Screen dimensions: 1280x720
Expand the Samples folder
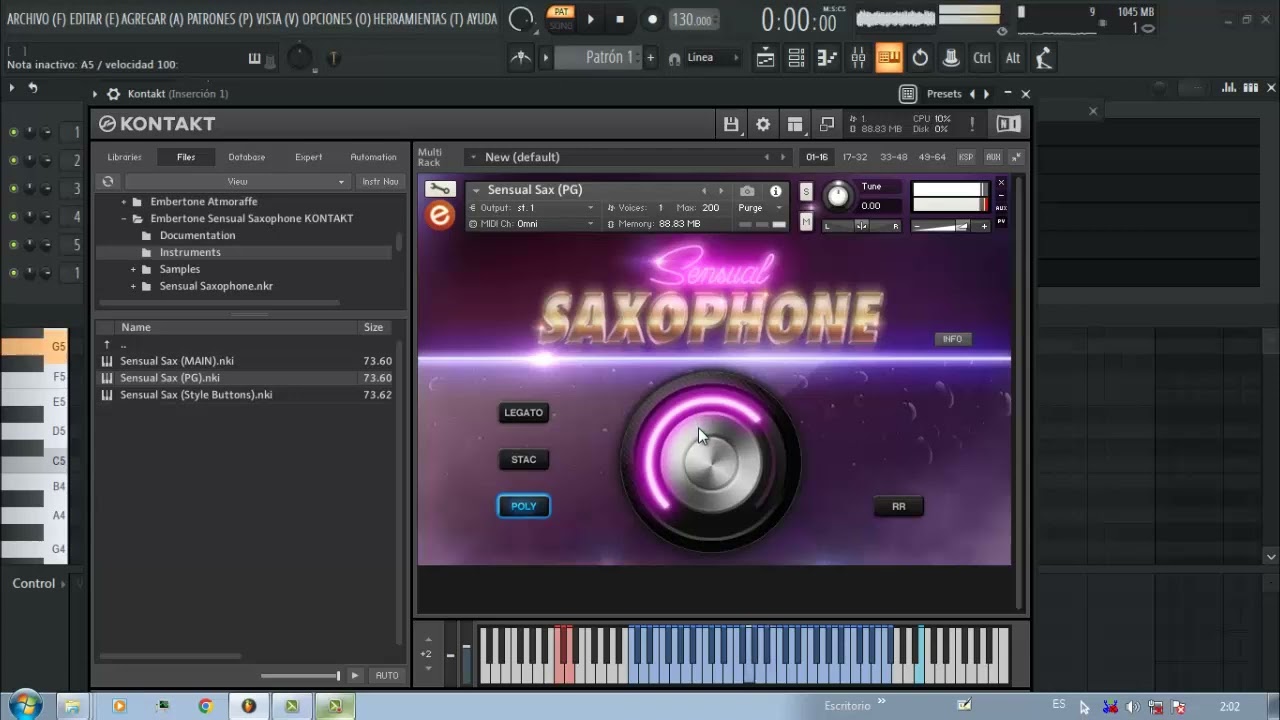coord(132,269)
